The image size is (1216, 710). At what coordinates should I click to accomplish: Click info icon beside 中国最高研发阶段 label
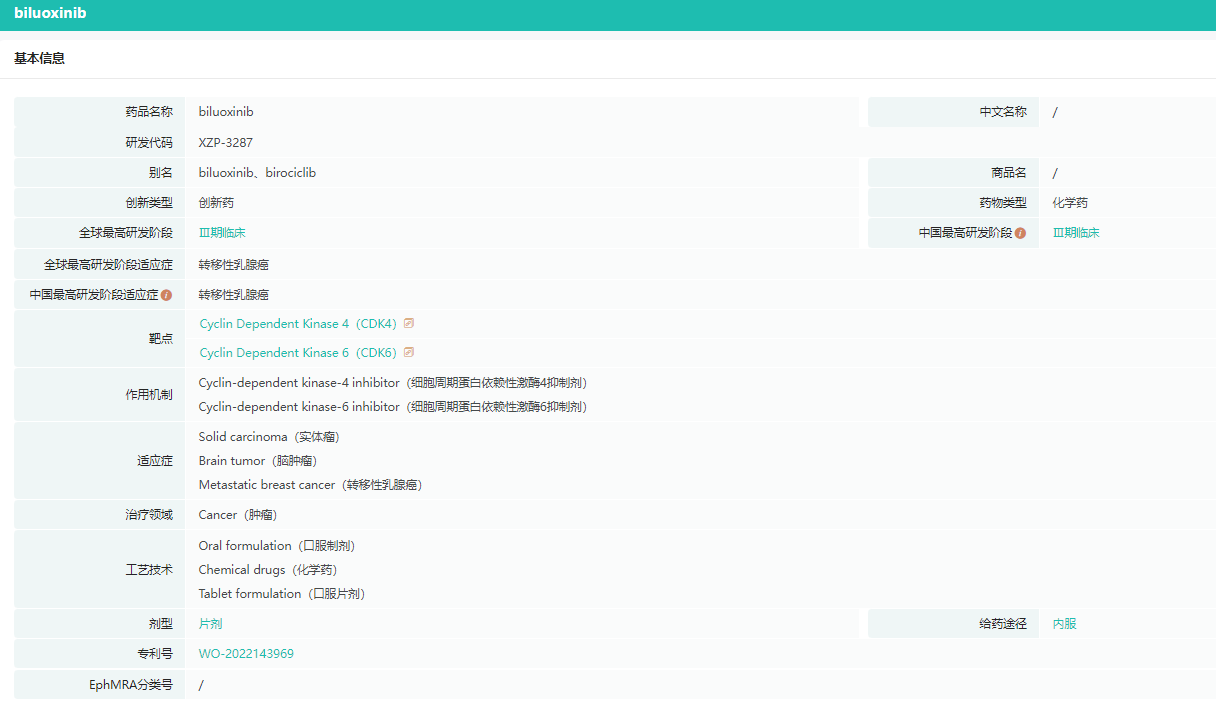(x=1020, y=233)
